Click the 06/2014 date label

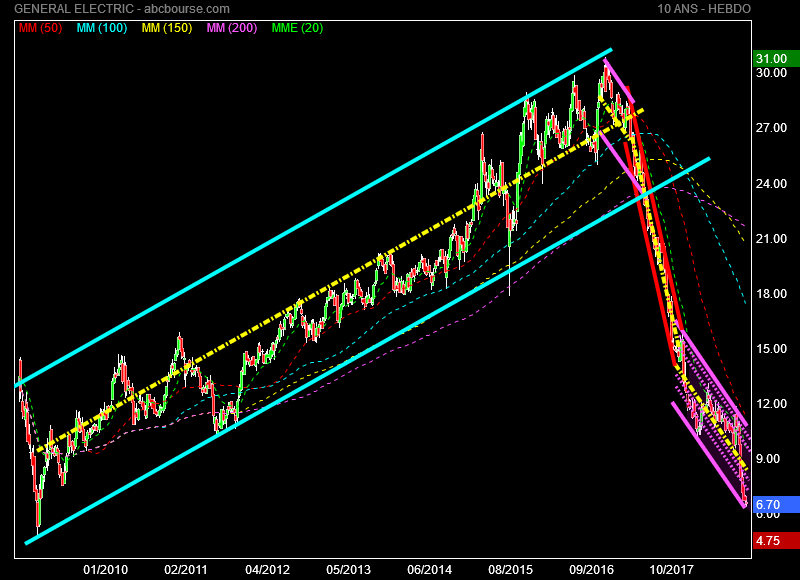click(430, 570)
